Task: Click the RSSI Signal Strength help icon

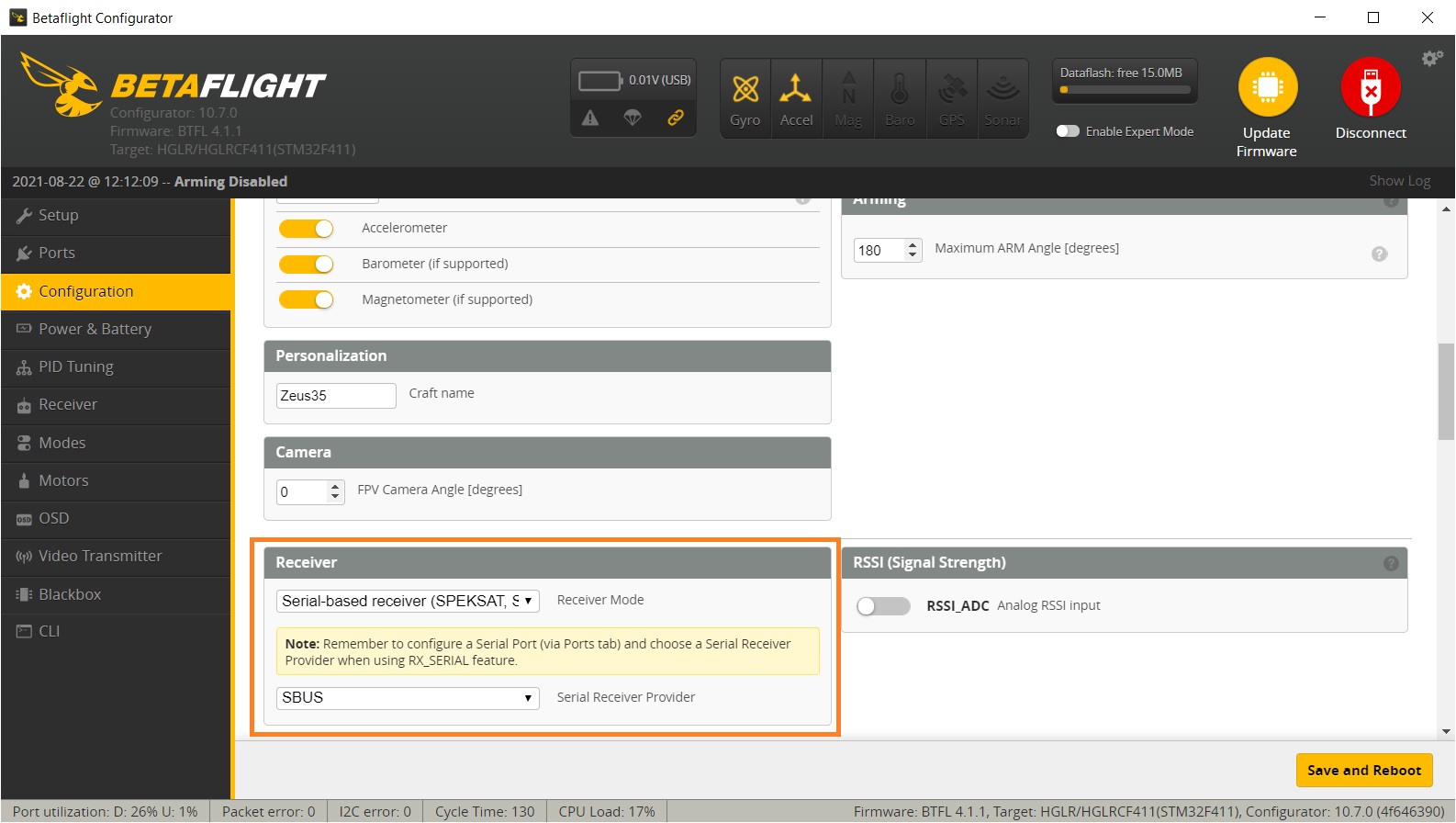Action: (1391, 563)
